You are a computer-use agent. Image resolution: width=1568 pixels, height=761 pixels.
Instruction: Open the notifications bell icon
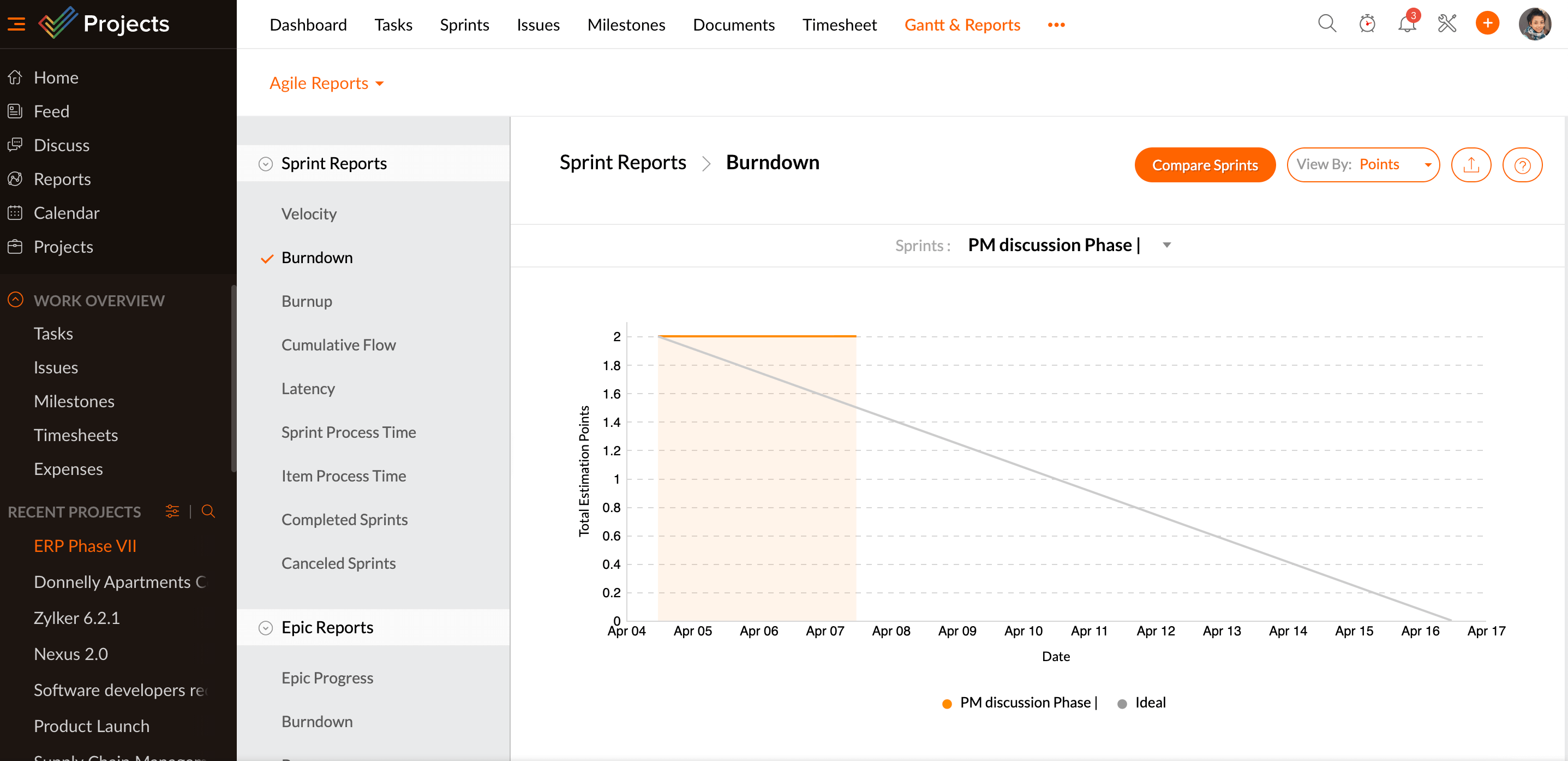(x=1407, y=25)
